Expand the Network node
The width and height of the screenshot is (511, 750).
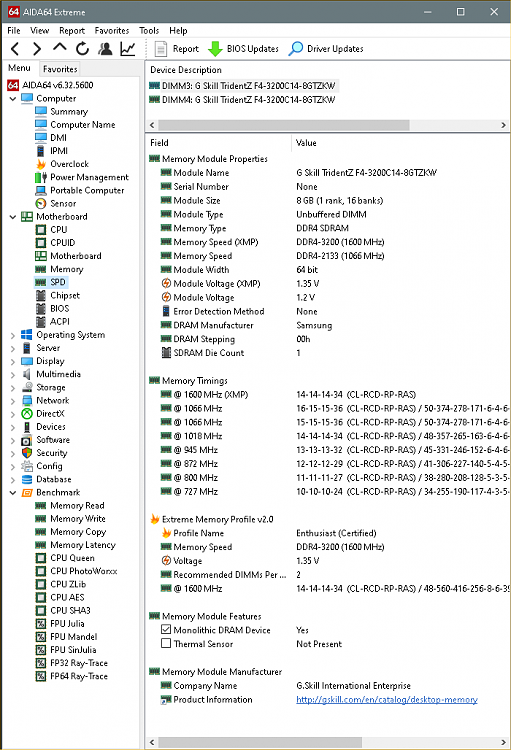click(x=13, y=401)
